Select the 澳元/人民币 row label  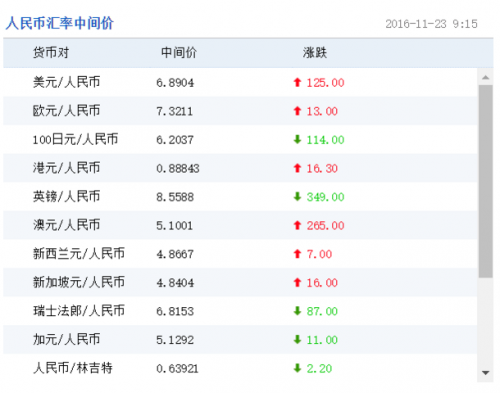[x=66, y=225]
